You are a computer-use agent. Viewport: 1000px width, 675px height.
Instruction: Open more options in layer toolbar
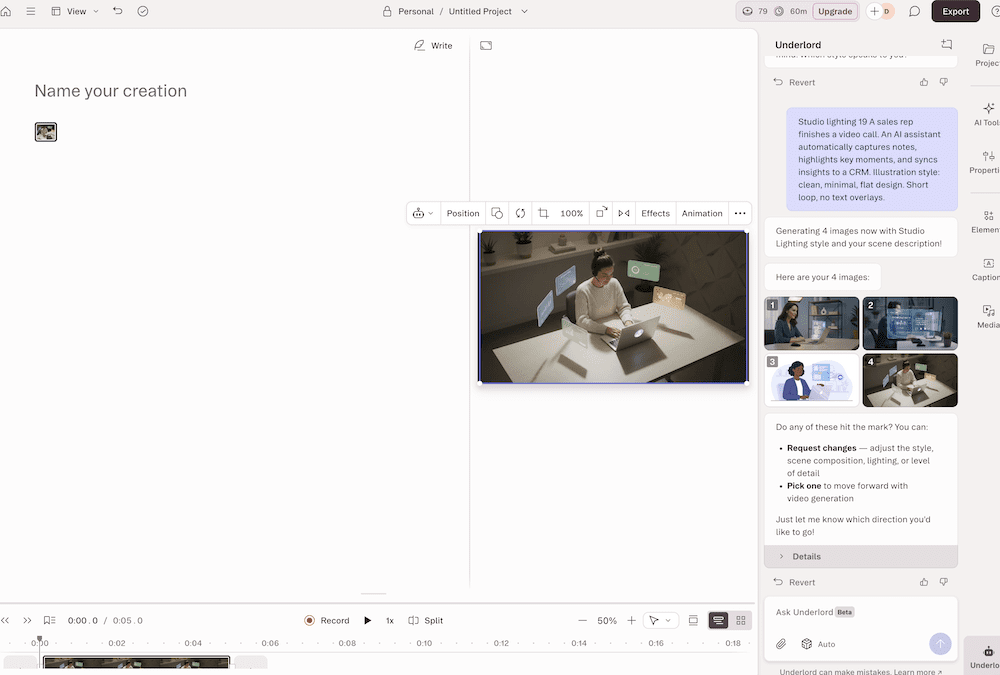coord(740,213)
